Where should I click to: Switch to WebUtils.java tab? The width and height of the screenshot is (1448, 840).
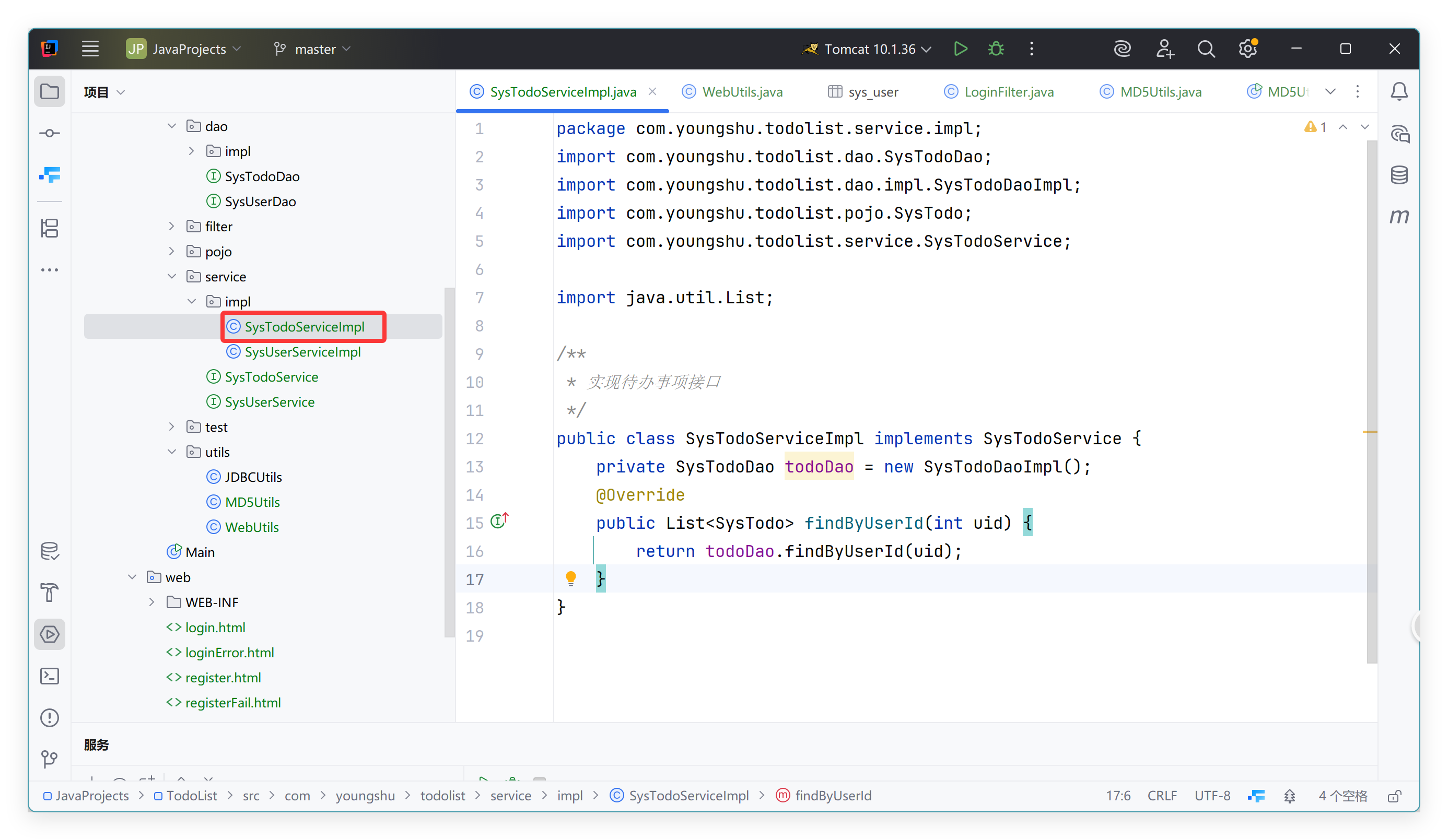point(732,92)
